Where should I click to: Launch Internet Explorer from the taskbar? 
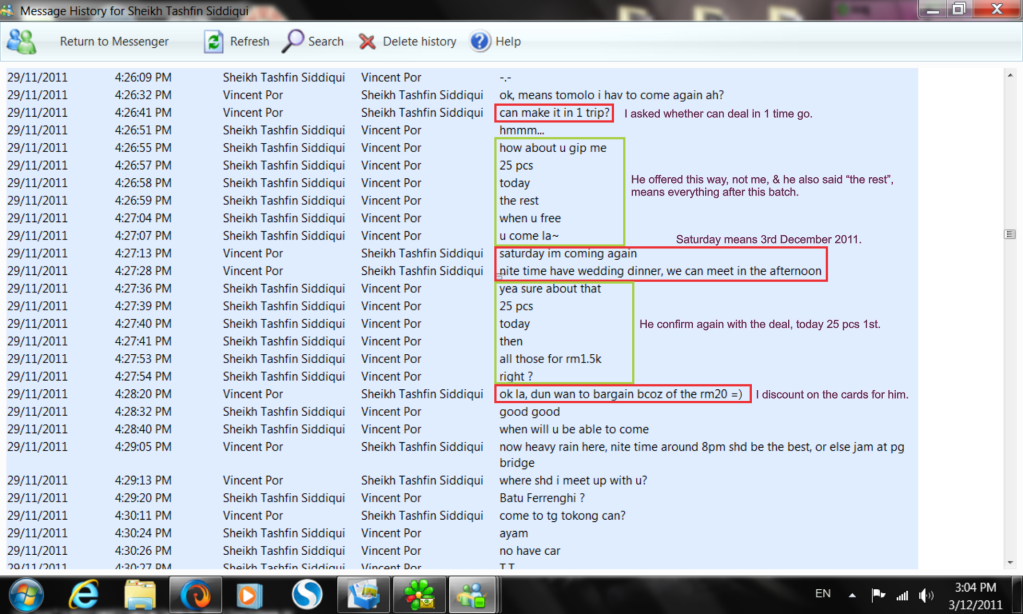point(83,595)
